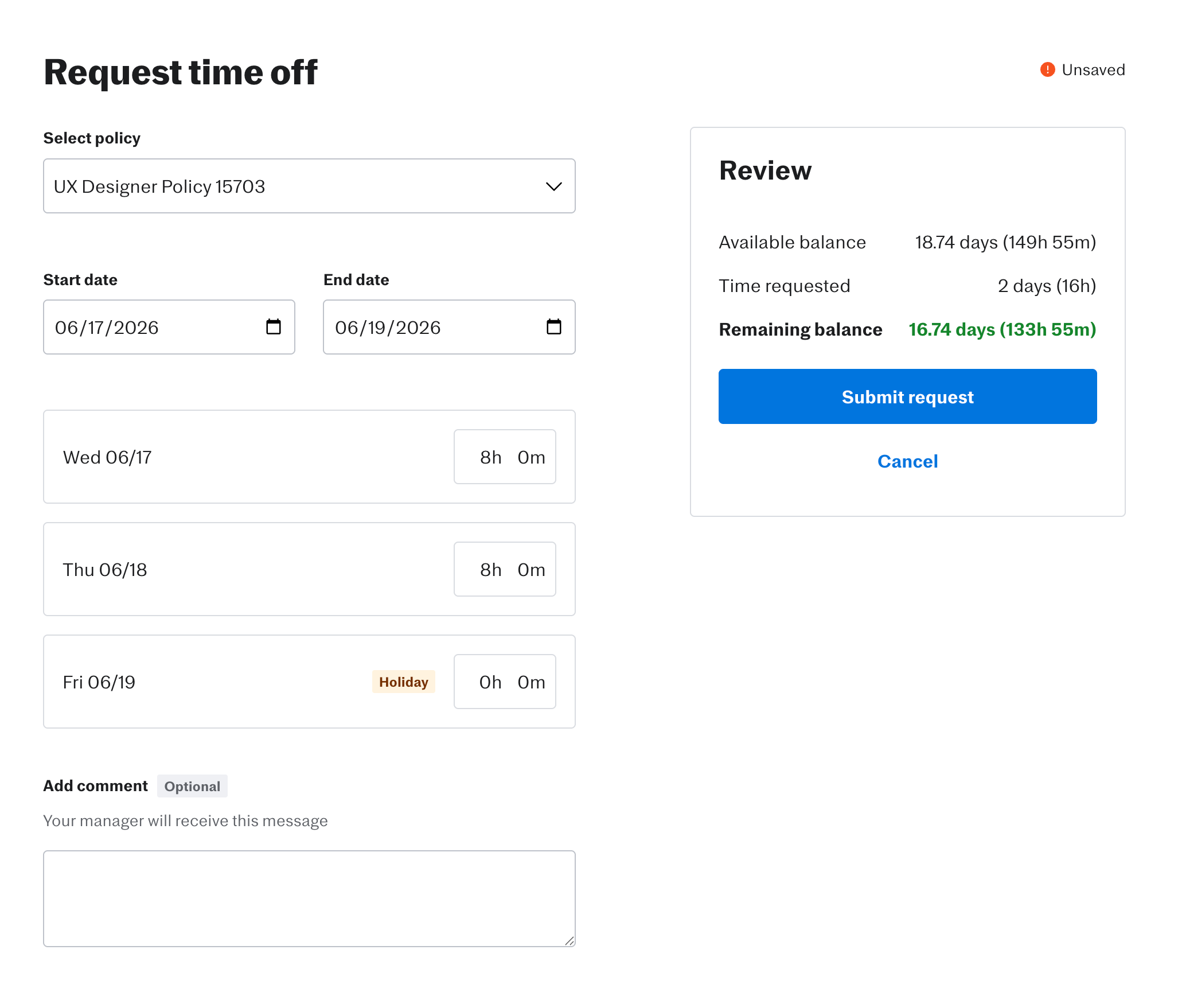Select minutes value for Wed 06/17
Image resolution: width=1178 pixels, height=1008 pixels.
531,457
